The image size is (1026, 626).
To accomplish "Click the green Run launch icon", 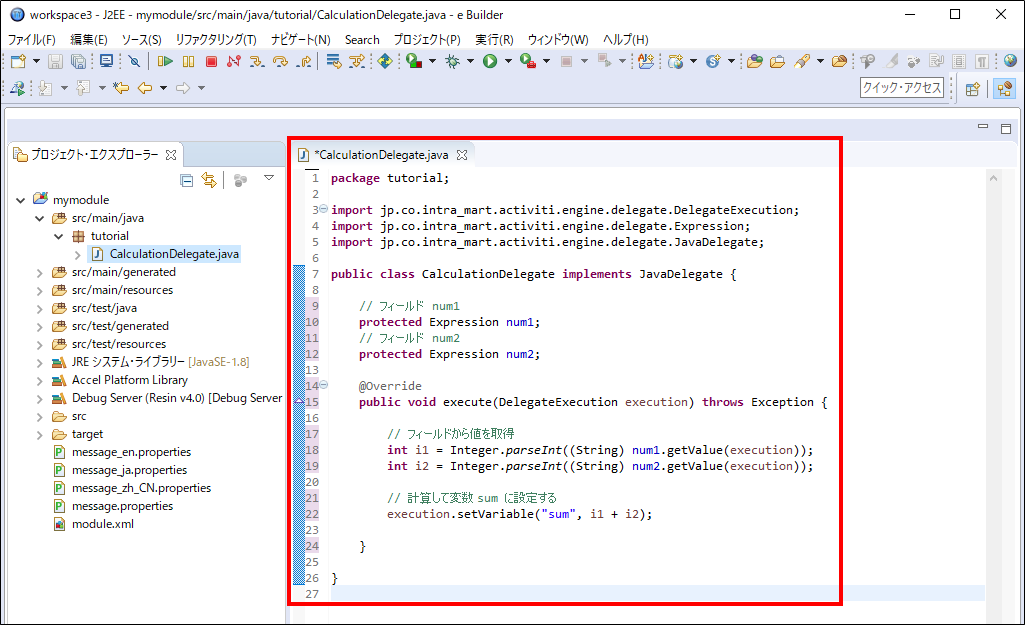I will click(490, 62).
